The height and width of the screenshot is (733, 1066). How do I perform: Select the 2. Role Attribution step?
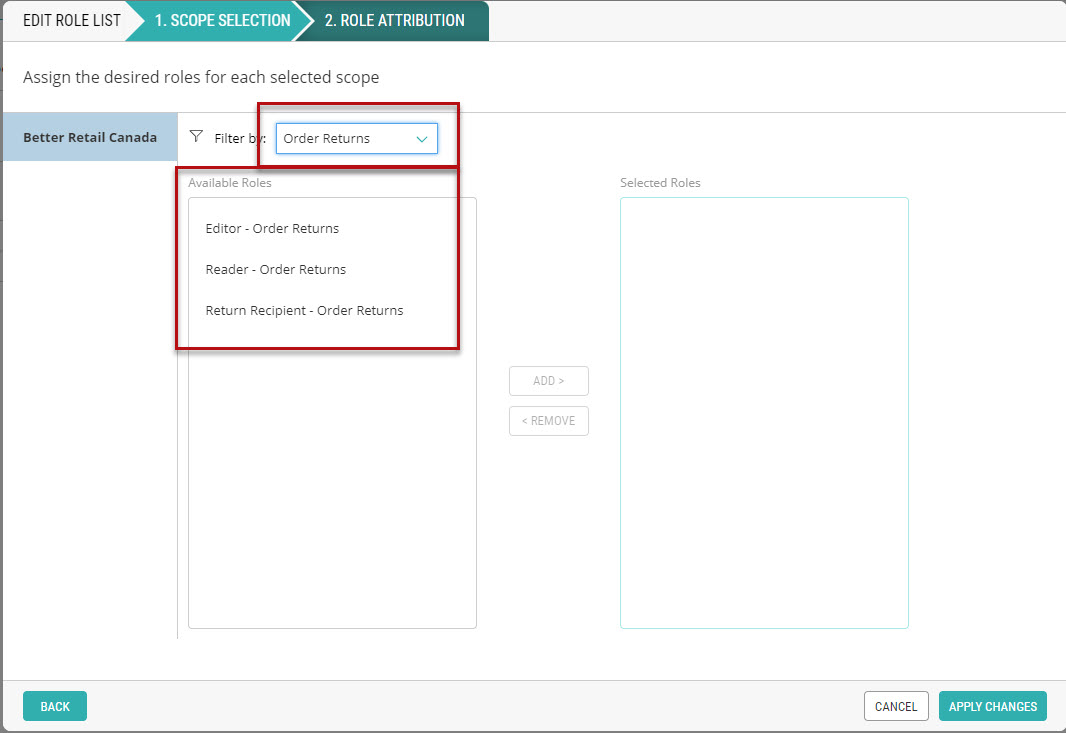pos(394,20)
